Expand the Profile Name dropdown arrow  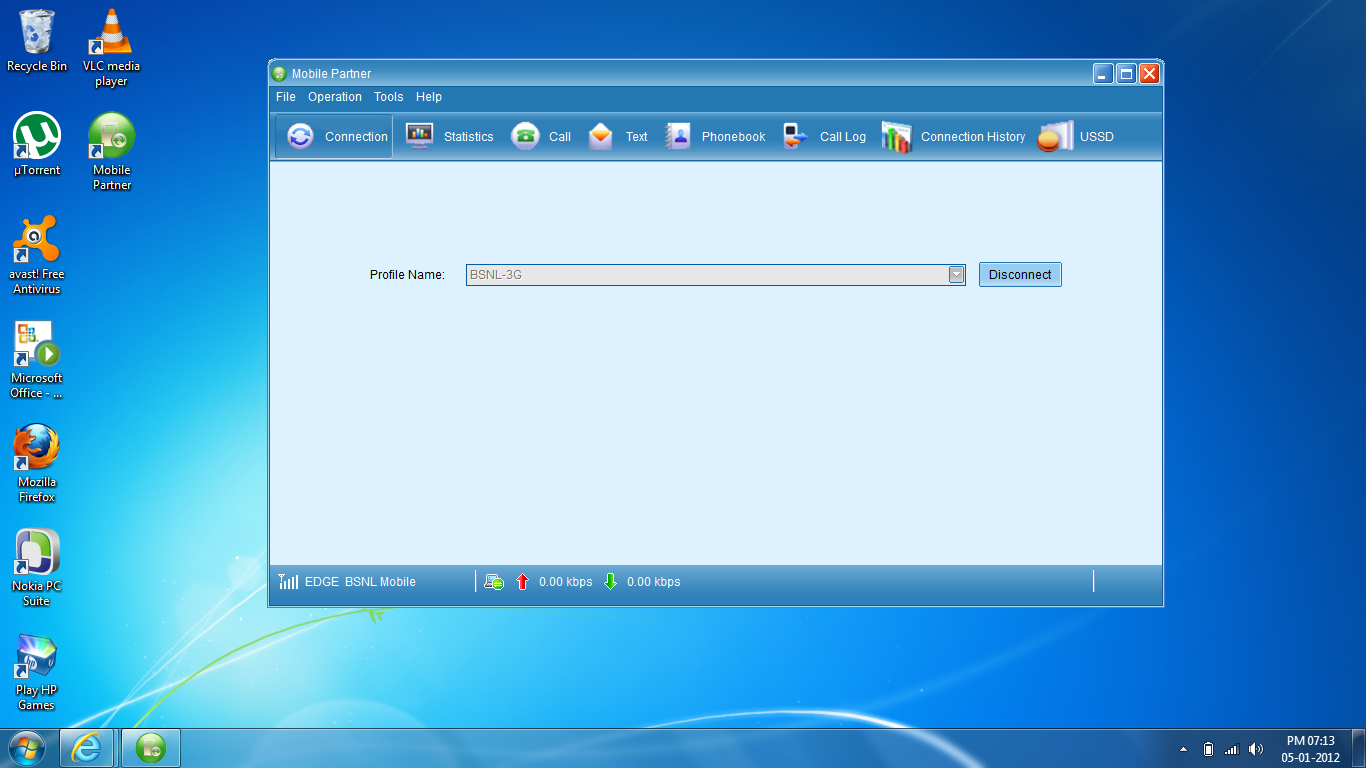tap(956, 275)
